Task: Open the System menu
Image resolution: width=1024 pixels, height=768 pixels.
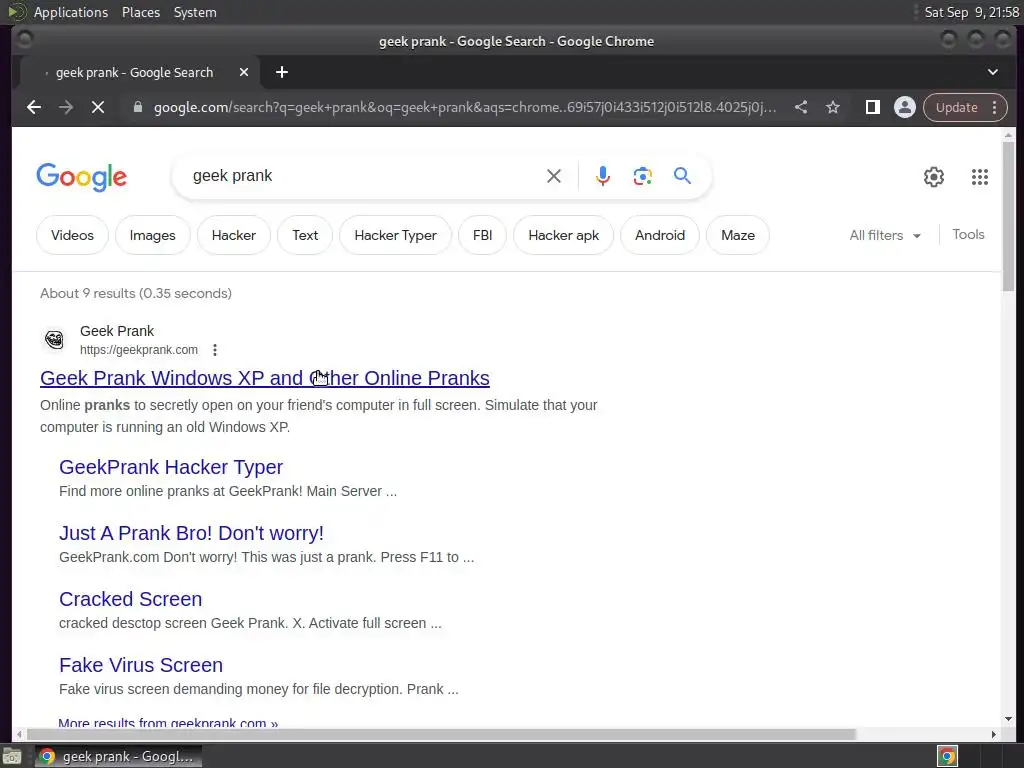Action: 195,12
